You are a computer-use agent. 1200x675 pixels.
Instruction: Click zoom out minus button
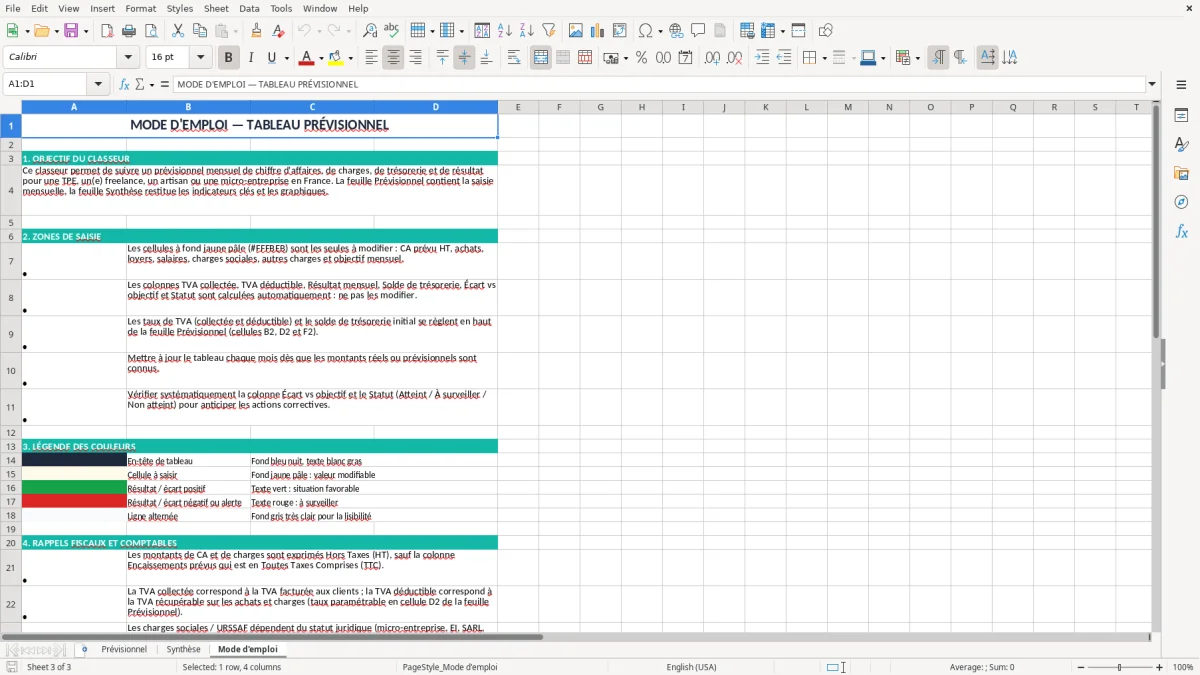[1080, 667]
